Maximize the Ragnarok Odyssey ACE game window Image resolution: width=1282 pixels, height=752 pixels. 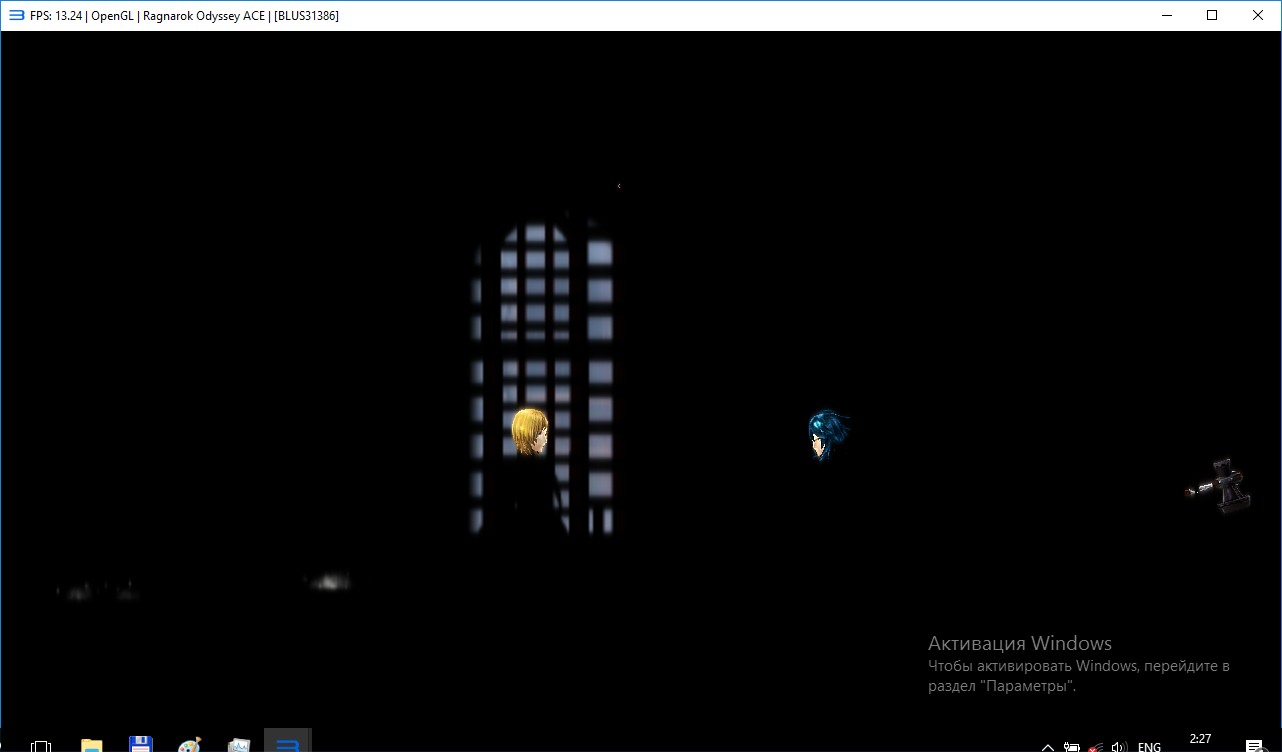(1212, 15)
